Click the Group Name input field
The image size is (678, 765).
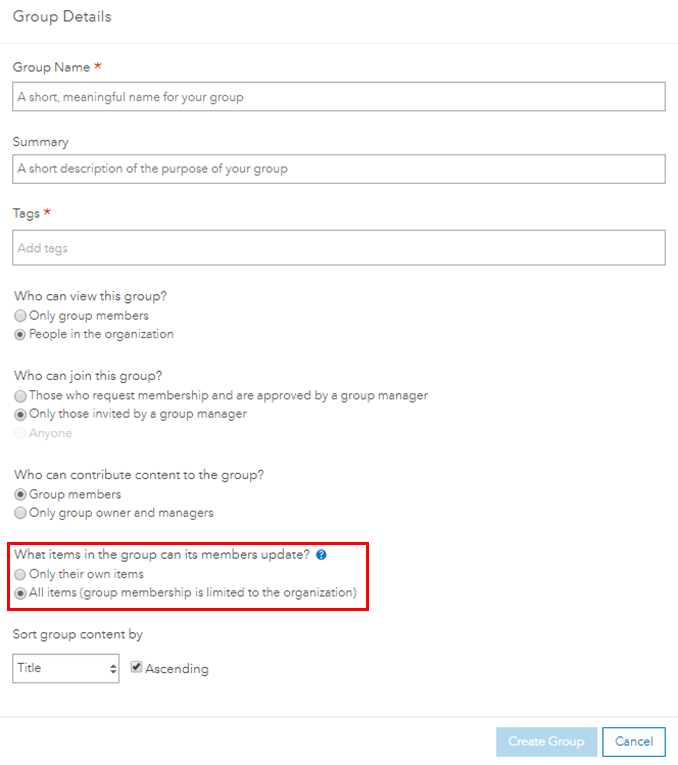[x=339, y=97]
